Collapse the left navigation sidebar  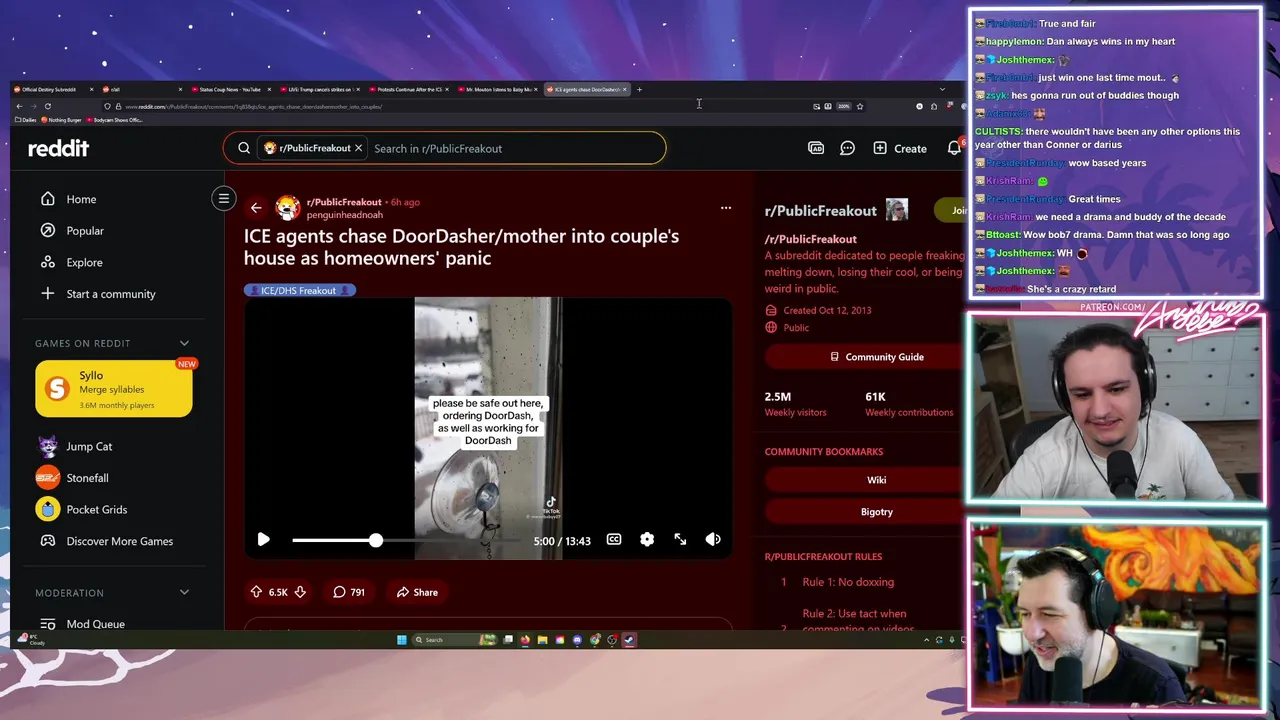coord(224,198)
